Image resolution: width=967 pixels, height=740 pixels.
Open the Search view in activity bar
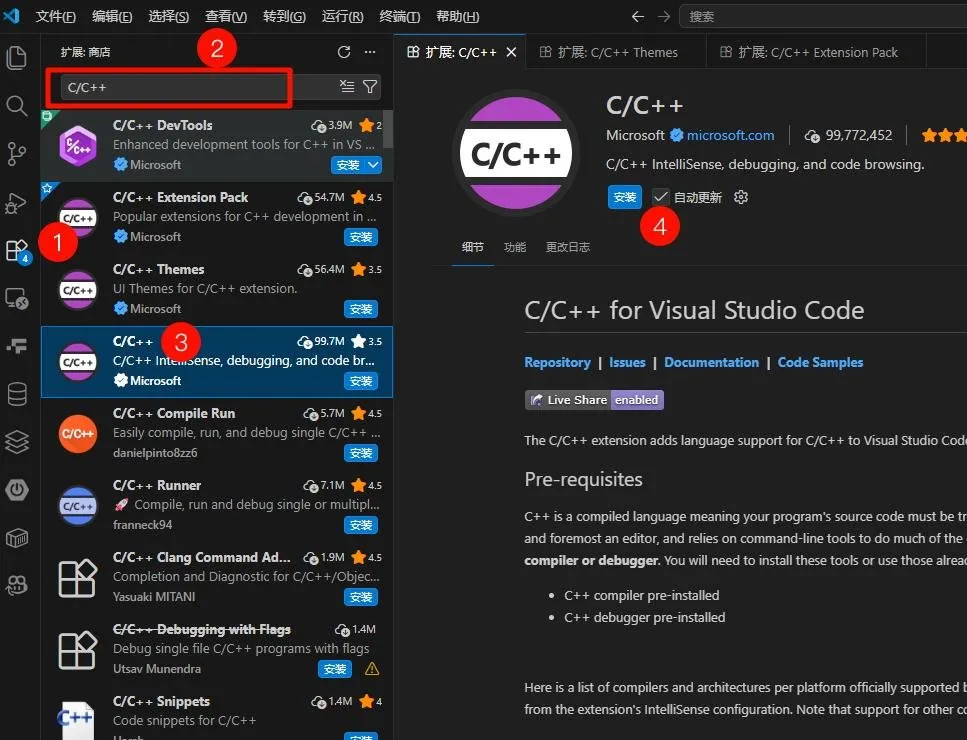(x=17, y=106)
